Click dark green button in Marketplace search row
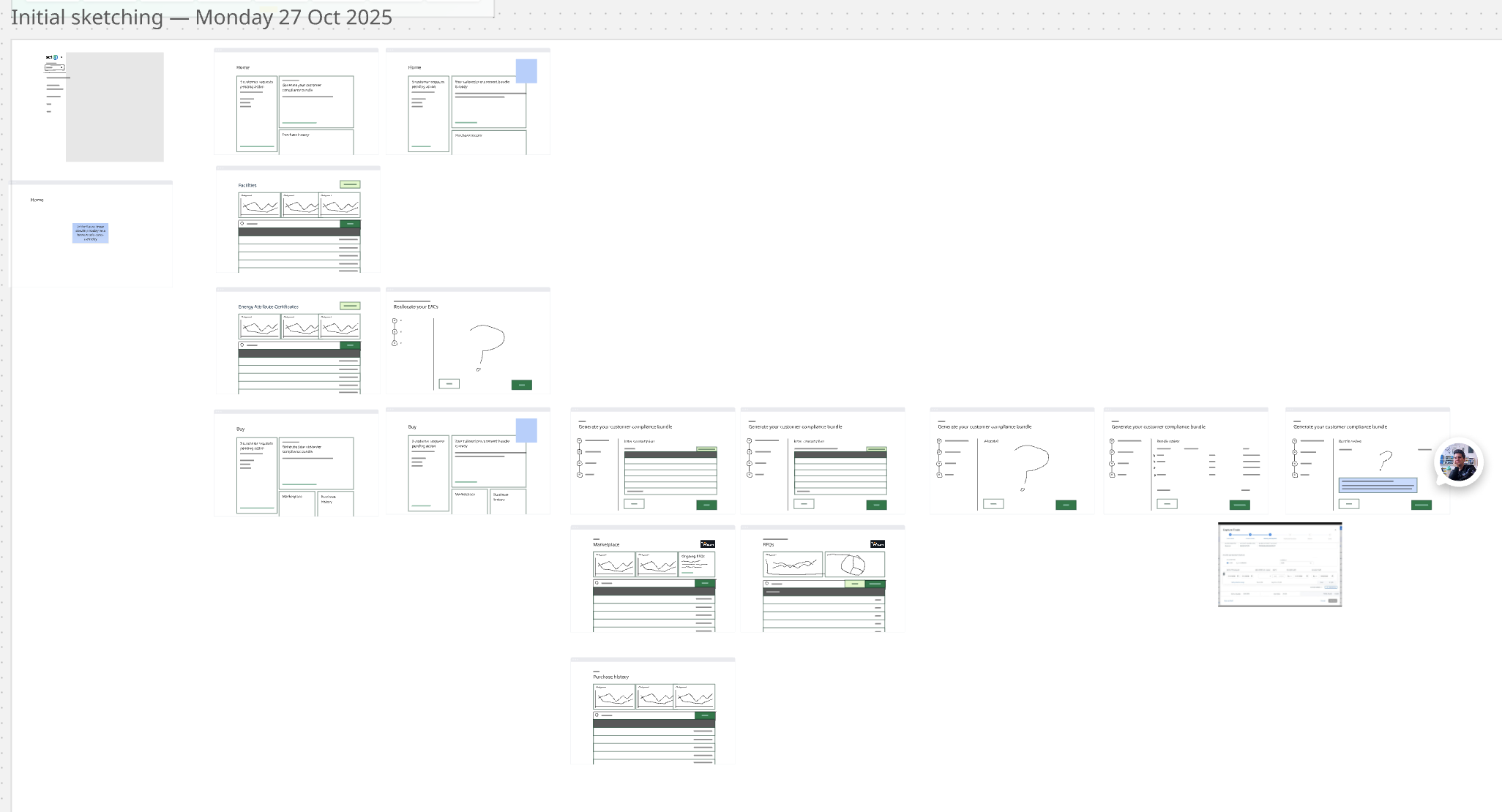 pyautogui.click(x=705, y=584)
